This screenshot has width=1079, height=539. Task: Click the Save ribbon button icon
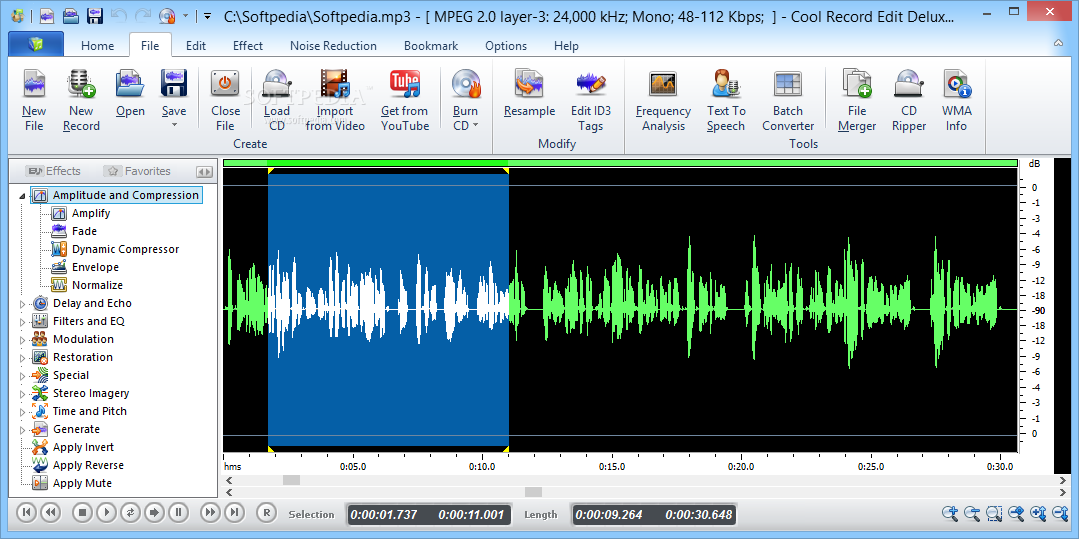[174, 83]
